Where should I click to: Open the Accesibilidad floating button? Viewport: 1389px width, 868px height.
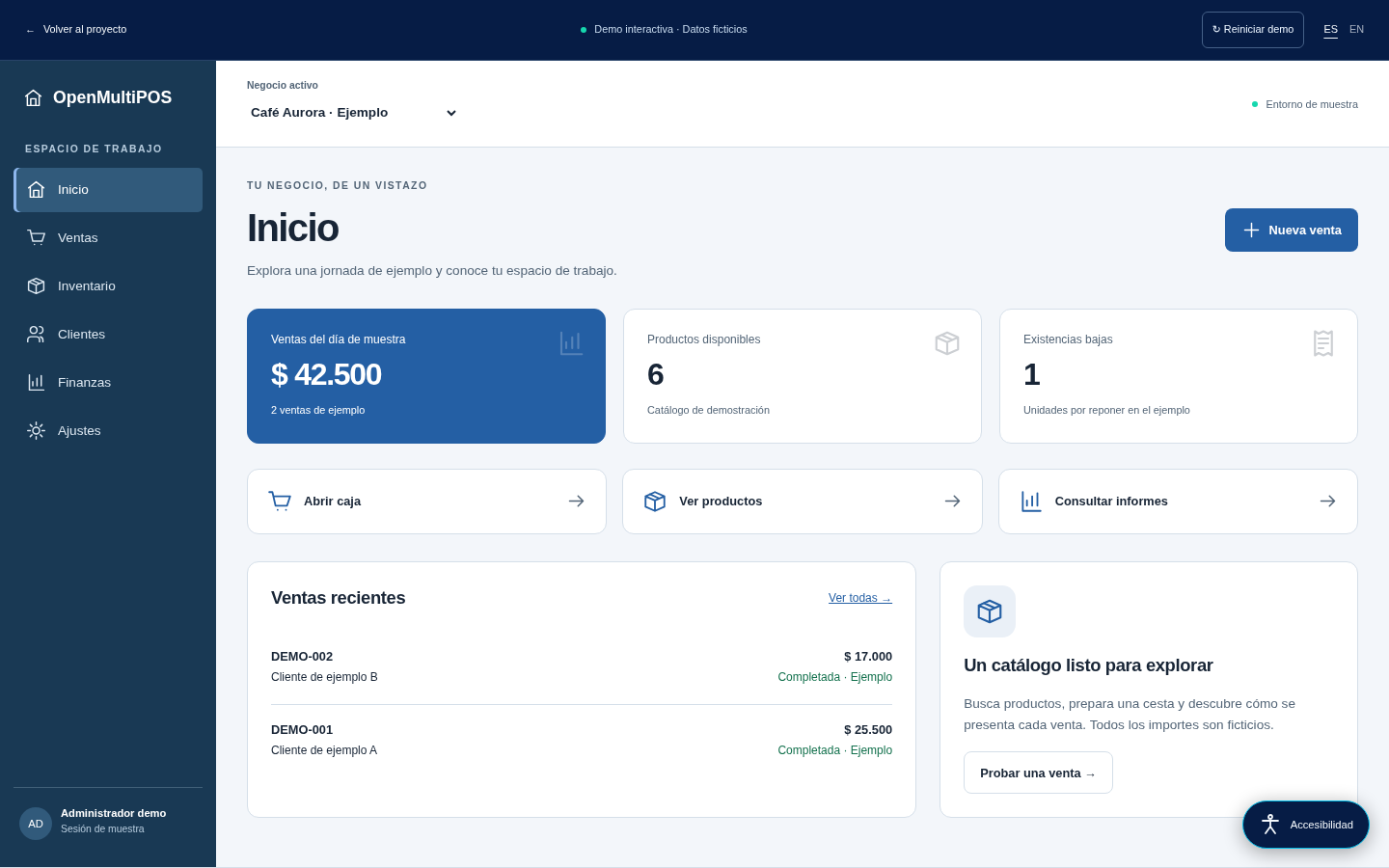tap(1306, 825)
